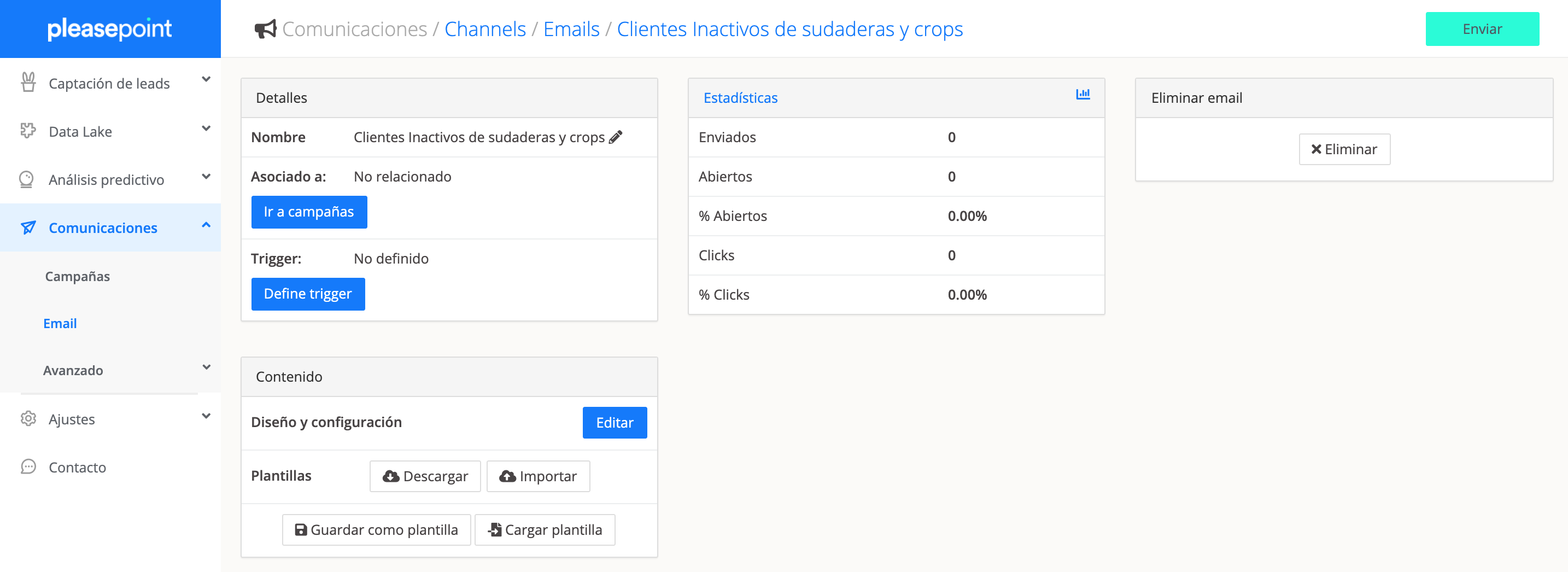Collapse the Comunicaciones section chevron
This screenshot has width=1568, height=572.
[x=206, y=225]
